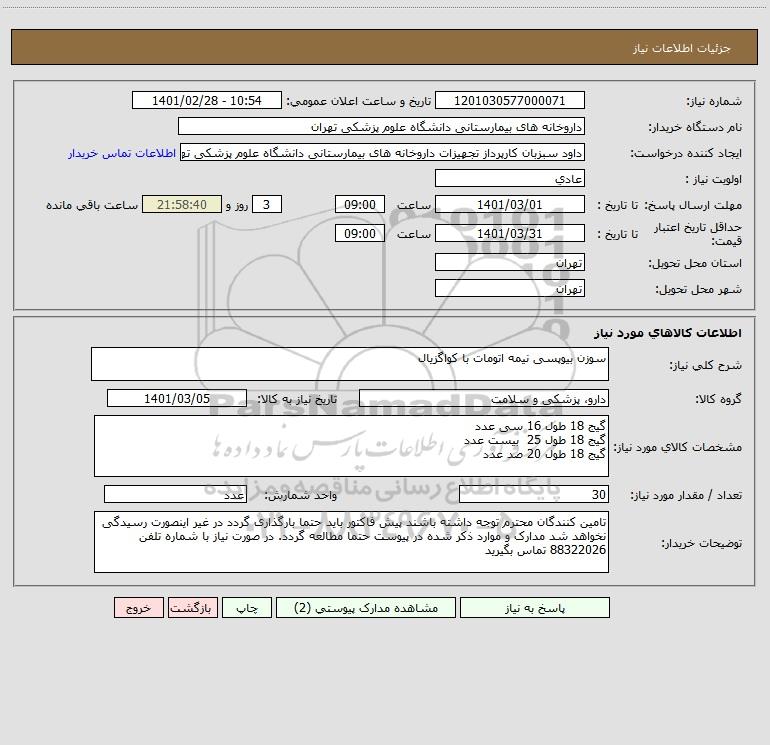770x745 pixels.
Task: Click the گروه کالا label
Action: coord(719,399)
